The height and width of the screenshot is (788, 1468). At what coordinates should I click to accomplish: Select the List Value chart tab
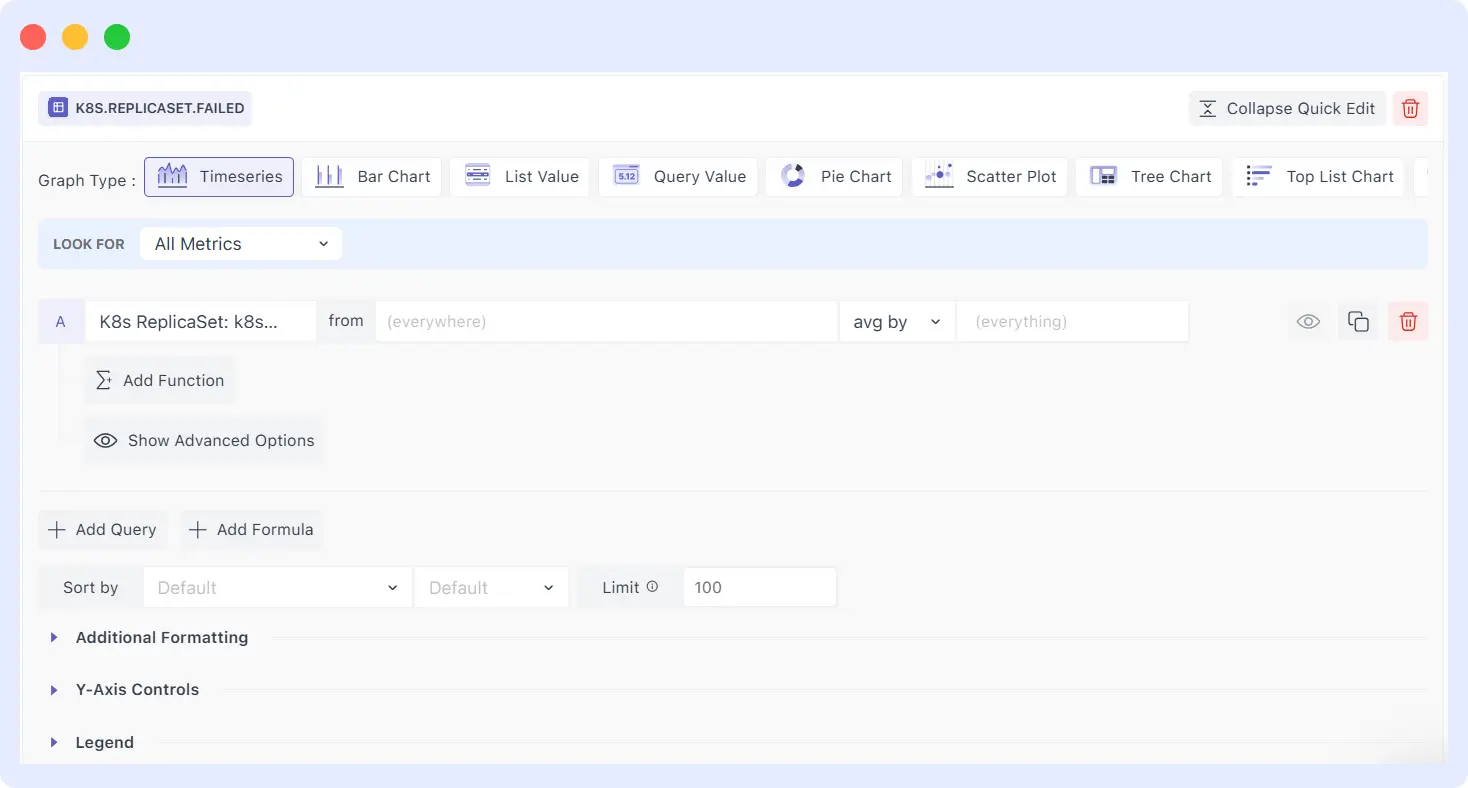click(x=520, y=176)
